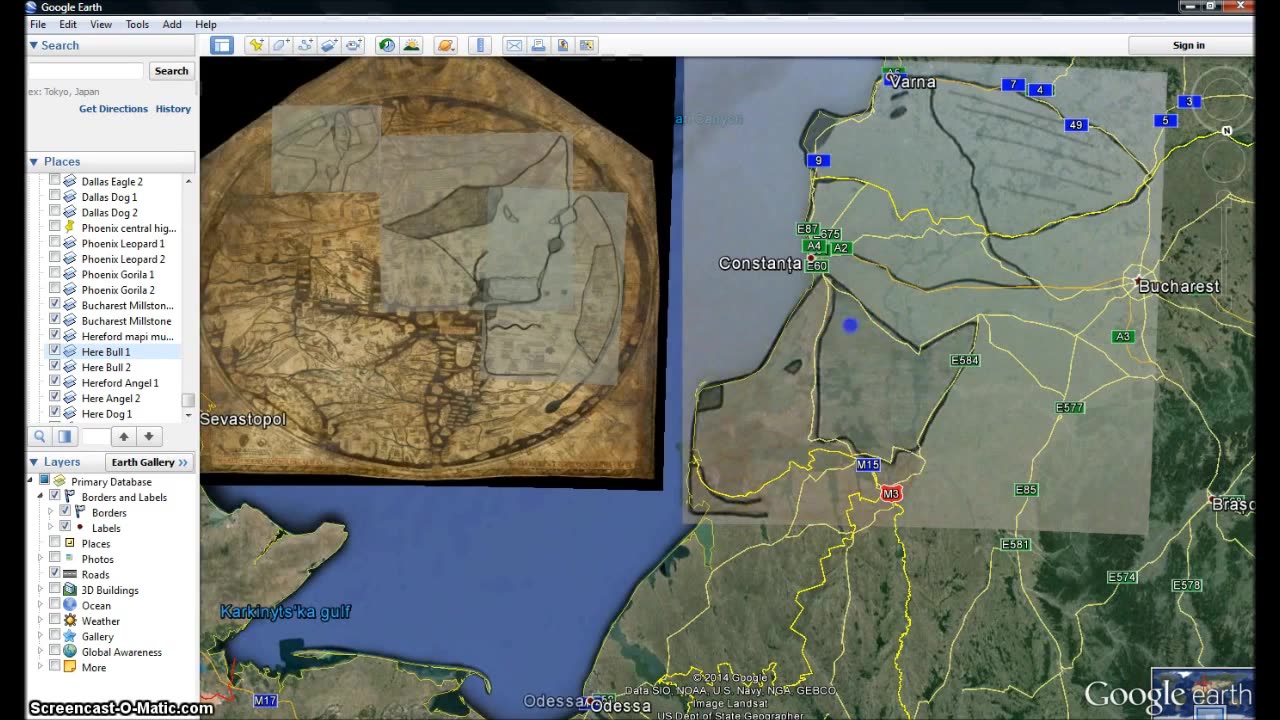The width and height of the screenshot is (1280, 720).
Task: Click View in Google Maps icon
Action: click(587, 45)
